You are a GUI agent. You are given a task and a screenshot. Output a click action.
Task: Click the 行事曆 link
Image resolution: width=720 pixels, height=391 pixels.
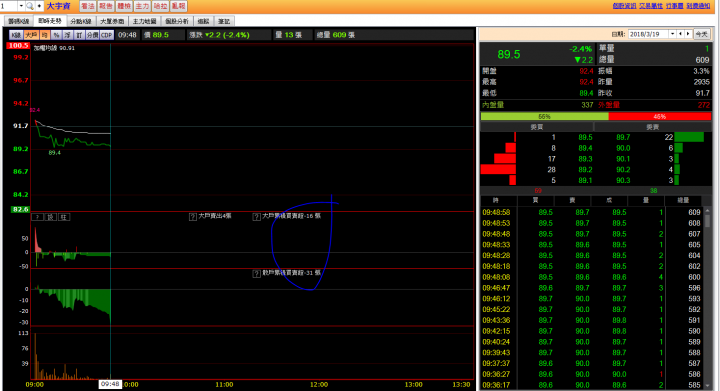click(675, 6)
